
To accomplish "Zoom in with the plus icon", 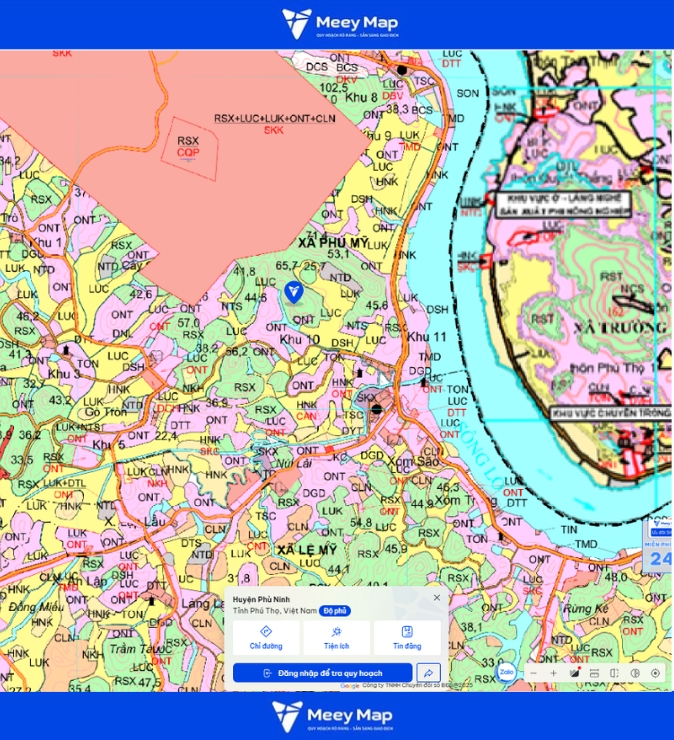I will click(x=554, y=673).
